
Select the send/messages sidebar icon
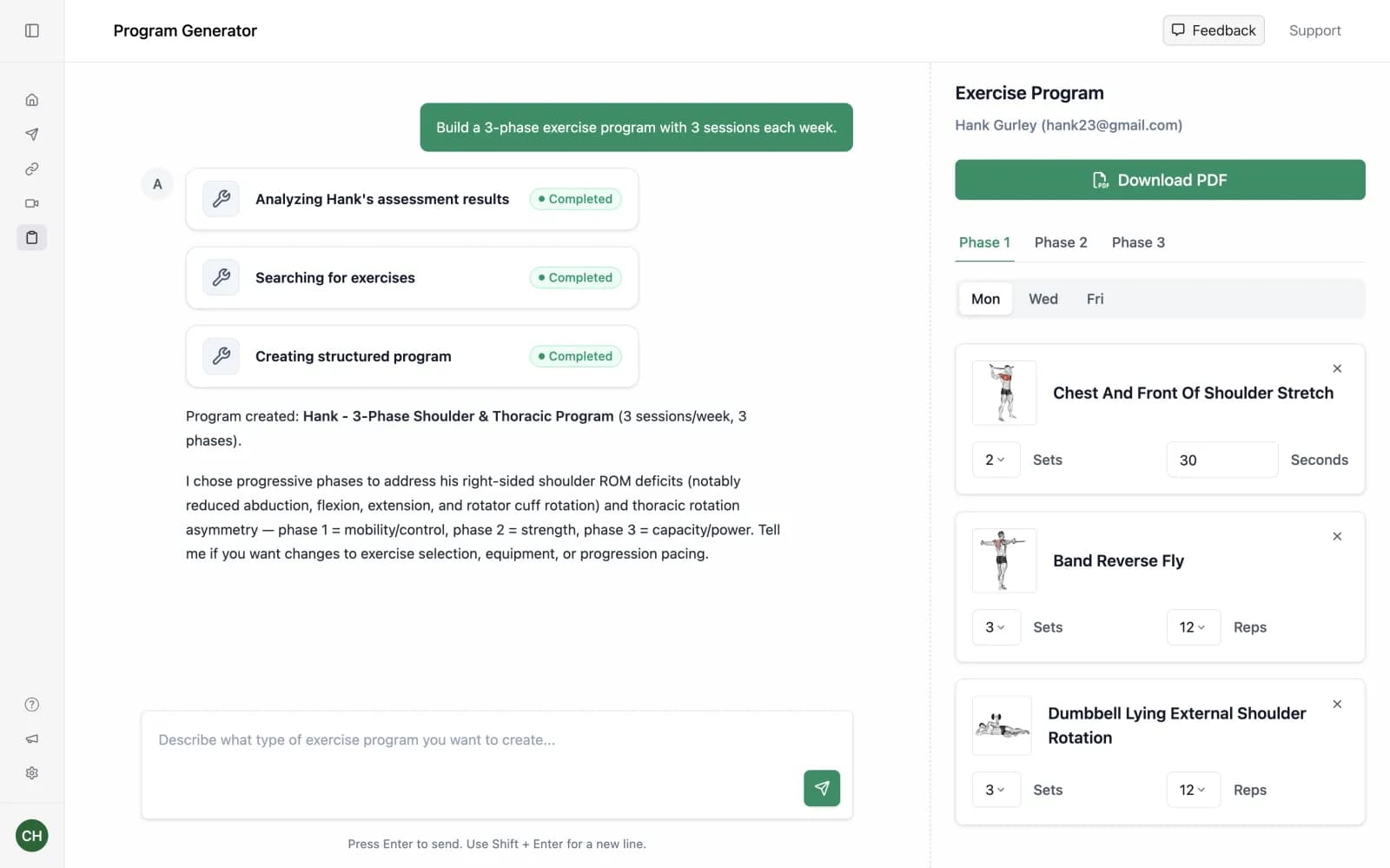point(32,134)
